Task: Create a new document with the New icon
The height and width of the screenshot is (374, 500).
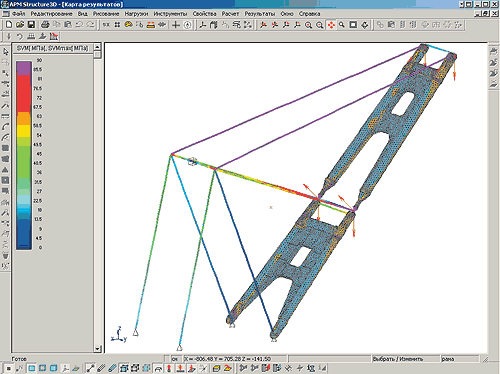Action: point(9,25)
